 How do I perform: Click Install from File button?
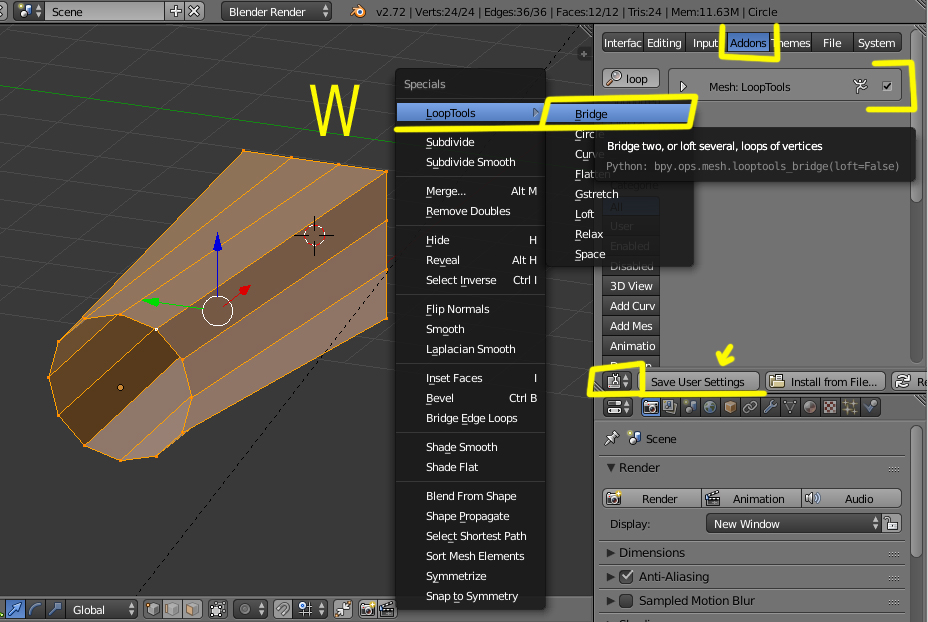click(826, 382)
